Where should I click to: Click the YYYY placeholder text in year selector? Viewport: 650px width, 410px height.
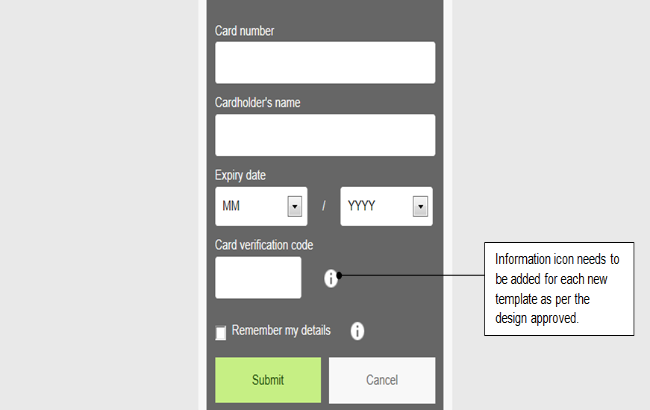coord(361,206)
